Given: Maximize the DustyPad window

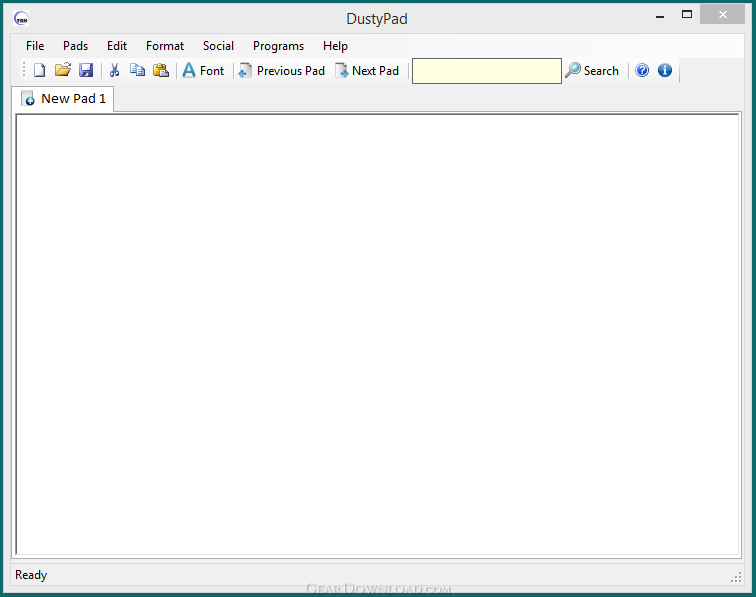Looking at the screenshot, I should click(x=687, y=15).
